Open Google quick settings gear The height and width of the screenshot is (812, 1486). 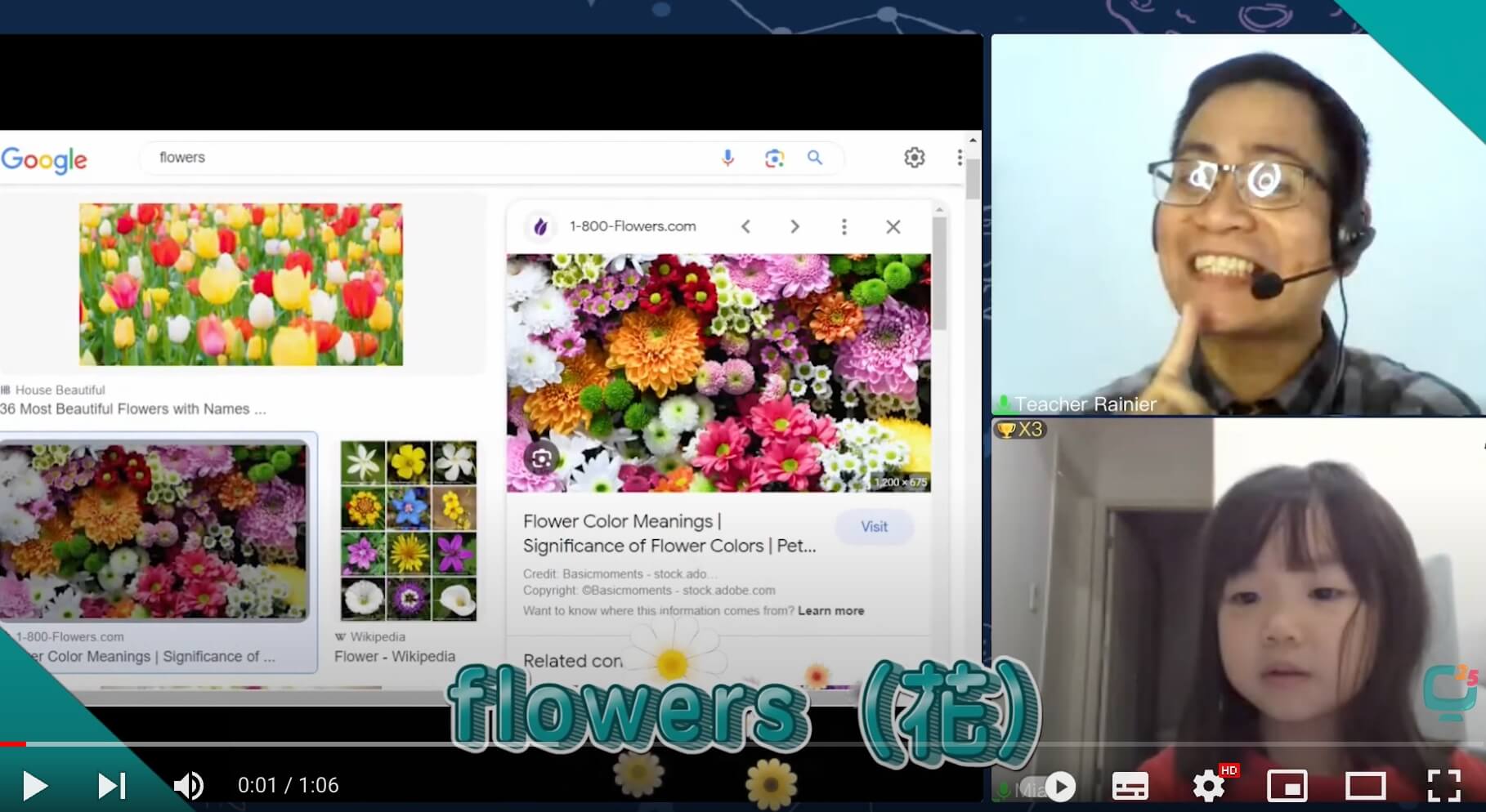pos(914,158)
